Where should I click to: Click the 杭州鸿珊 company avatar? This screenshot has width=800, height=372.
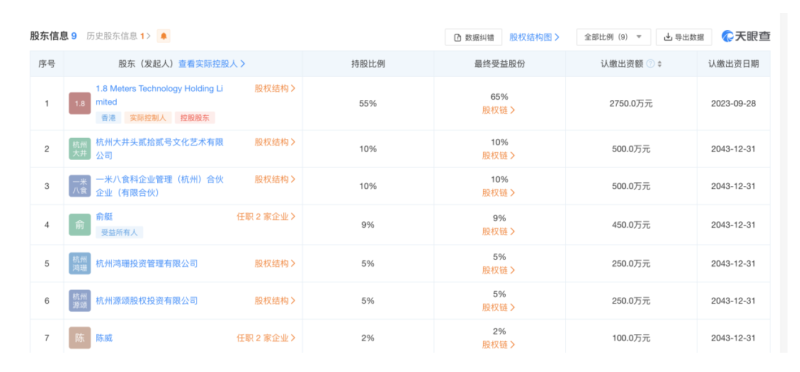tap(80, 263)
